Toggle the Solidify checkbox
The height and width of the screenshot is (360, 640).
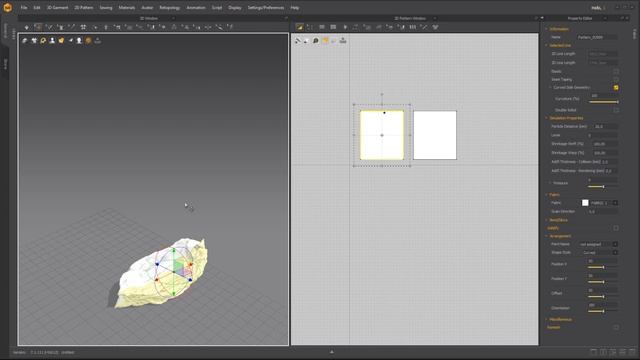coord(616,228)
